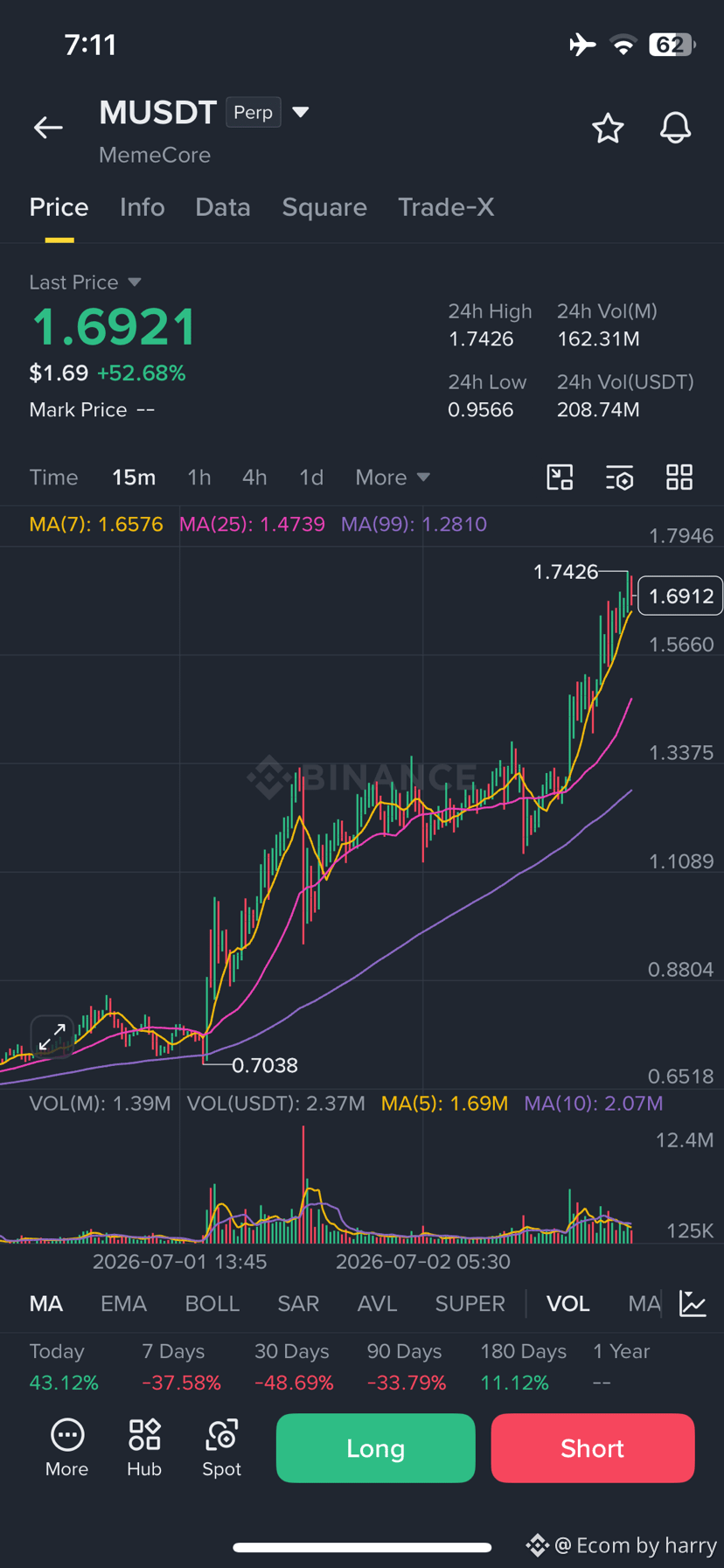Tap the 7:11 clock in status bar
Image resolution: width=724 pixels, height=1568 pixels.
coord(91,45)
